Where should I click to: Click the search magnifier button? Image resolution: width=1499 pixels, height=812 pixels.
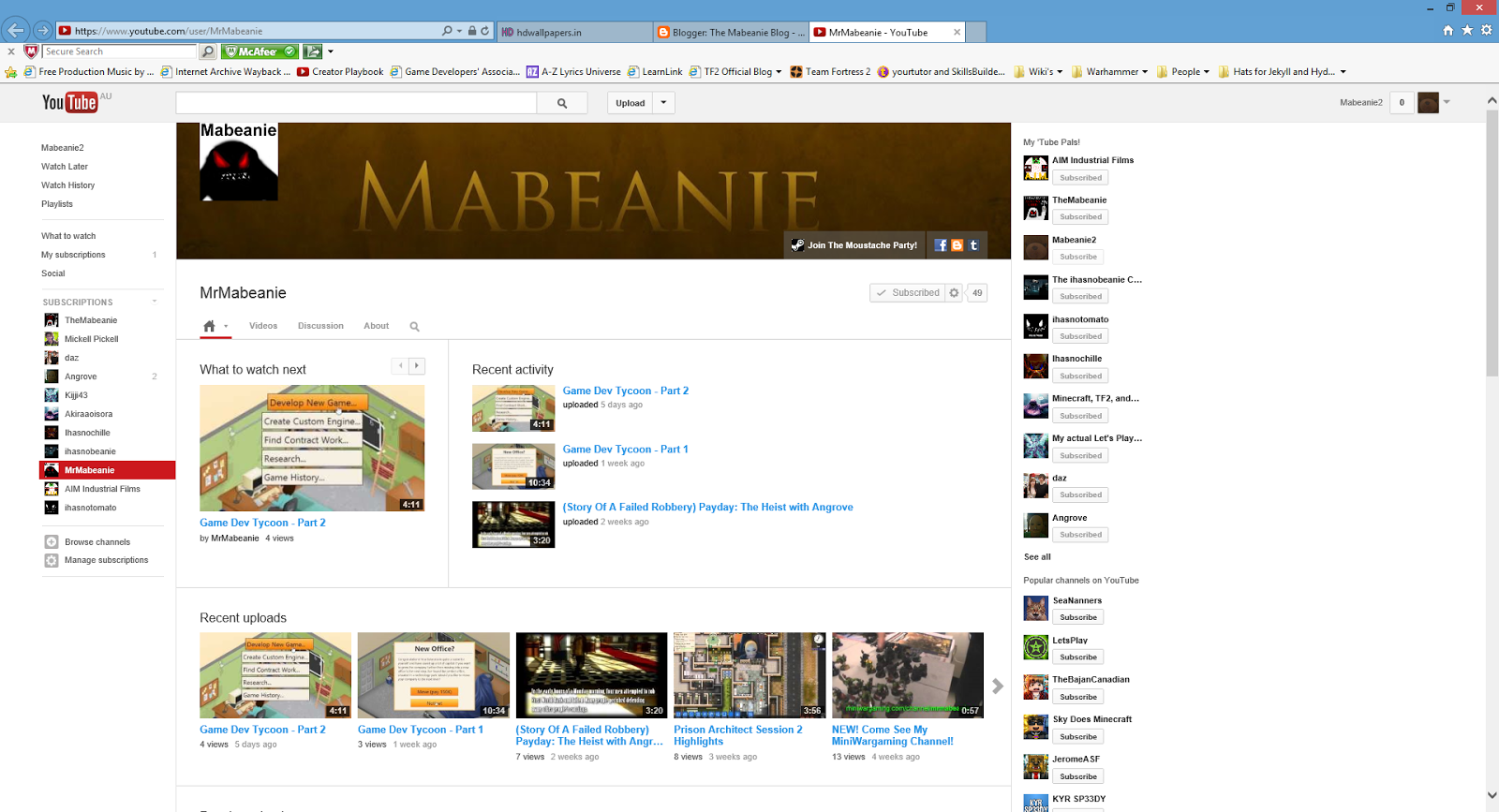point(562,103)
